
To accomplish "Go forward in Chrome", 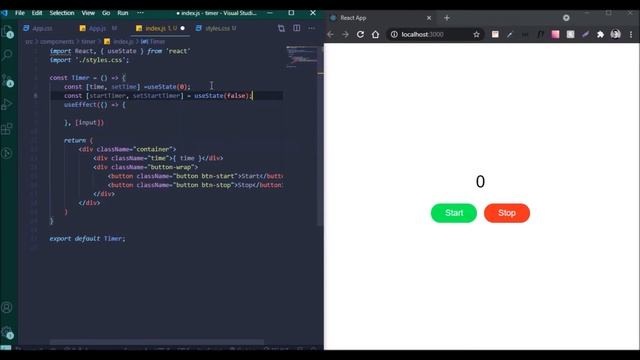I will point(345,34).
